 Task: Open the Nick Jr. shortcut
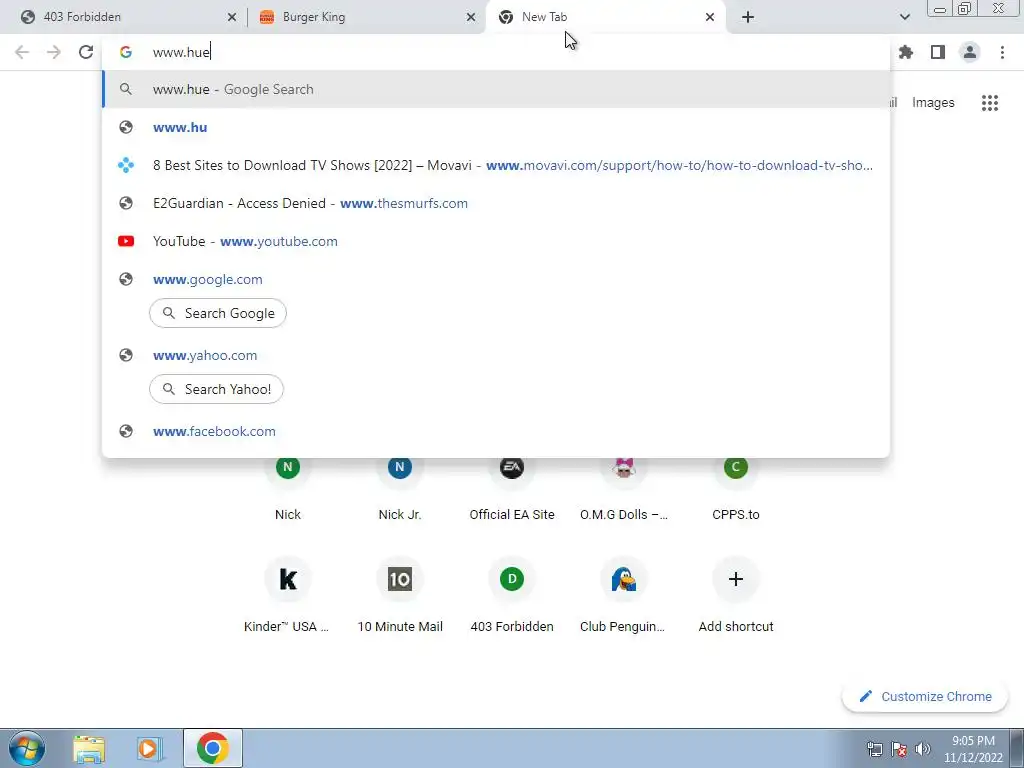(x=400, y=488)
